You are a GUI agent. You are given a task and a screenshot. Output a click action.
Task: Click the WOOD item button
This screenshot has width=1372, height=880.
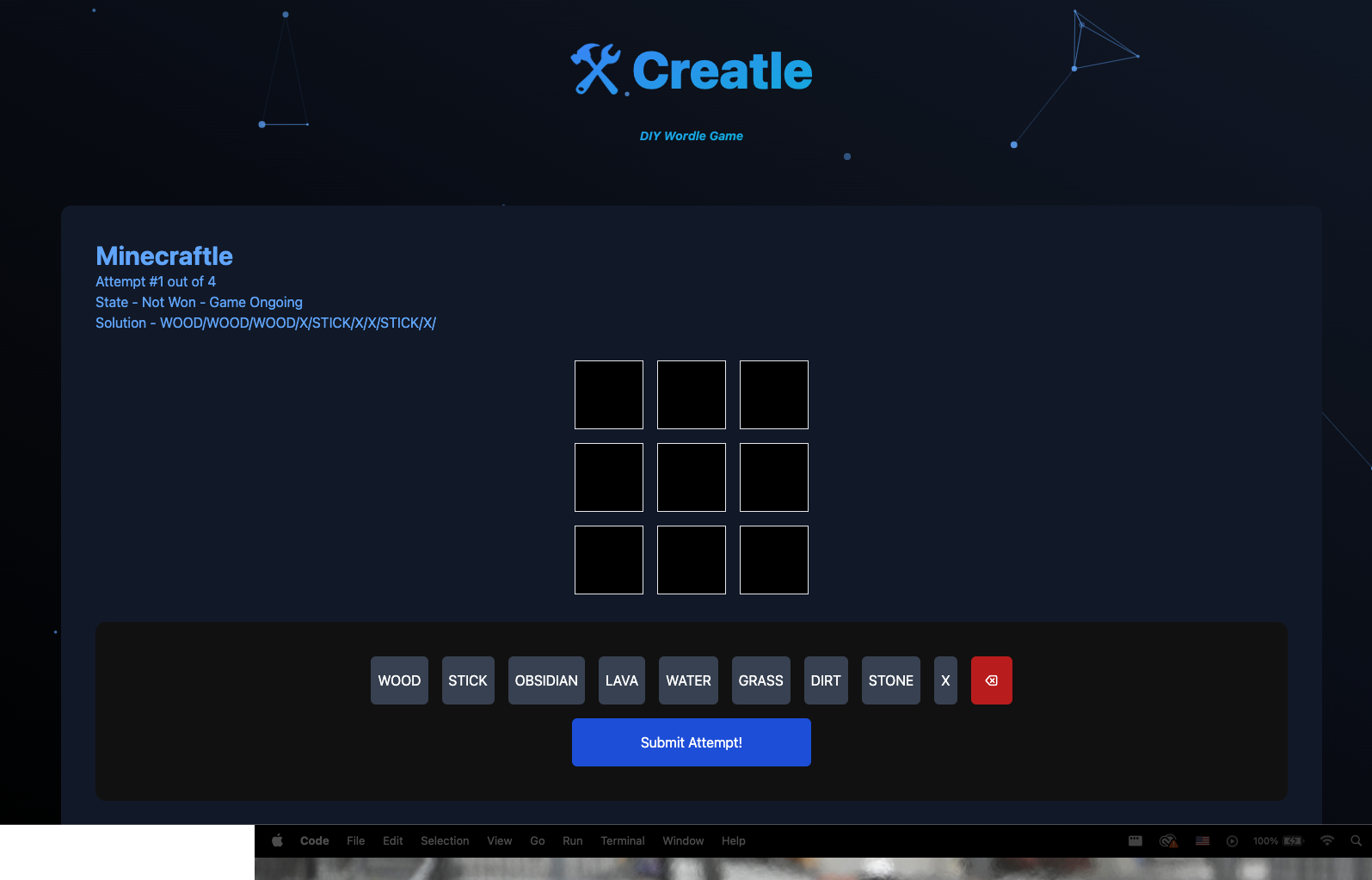click(x=399, y=680)
